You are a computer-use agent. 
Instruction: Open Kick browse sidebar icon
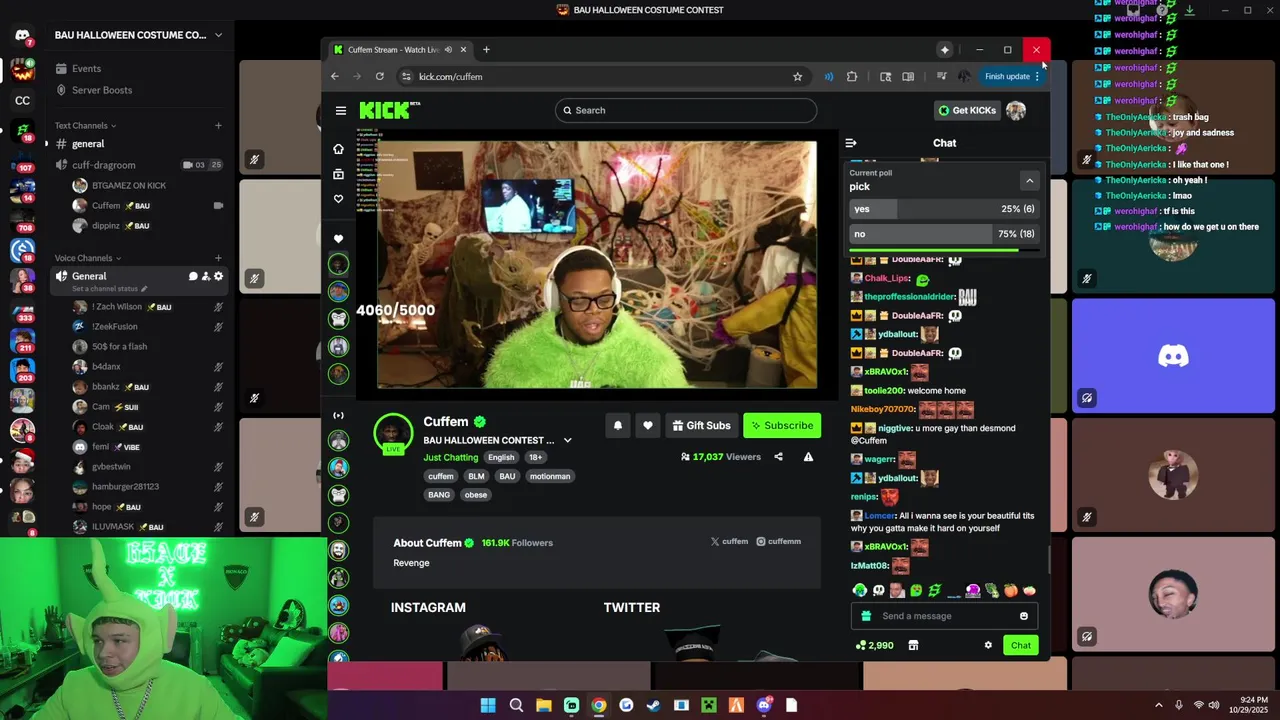tap(339, 174)
